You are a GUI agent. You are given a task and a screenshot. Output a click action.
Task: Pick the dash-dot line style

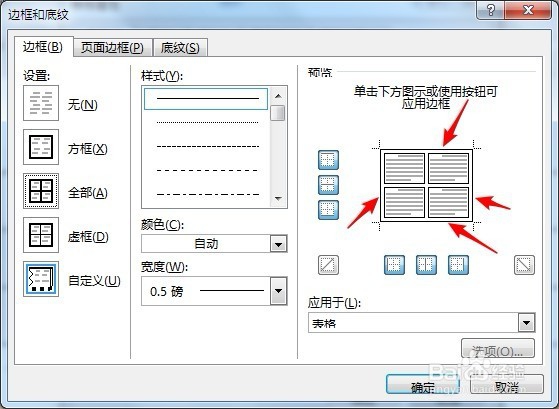pos(207,195)
